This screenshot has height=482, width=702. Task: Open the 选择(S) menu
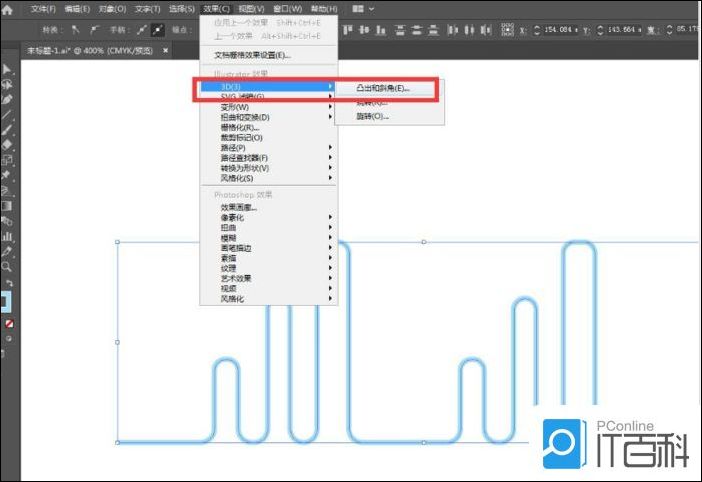point(182,9)
